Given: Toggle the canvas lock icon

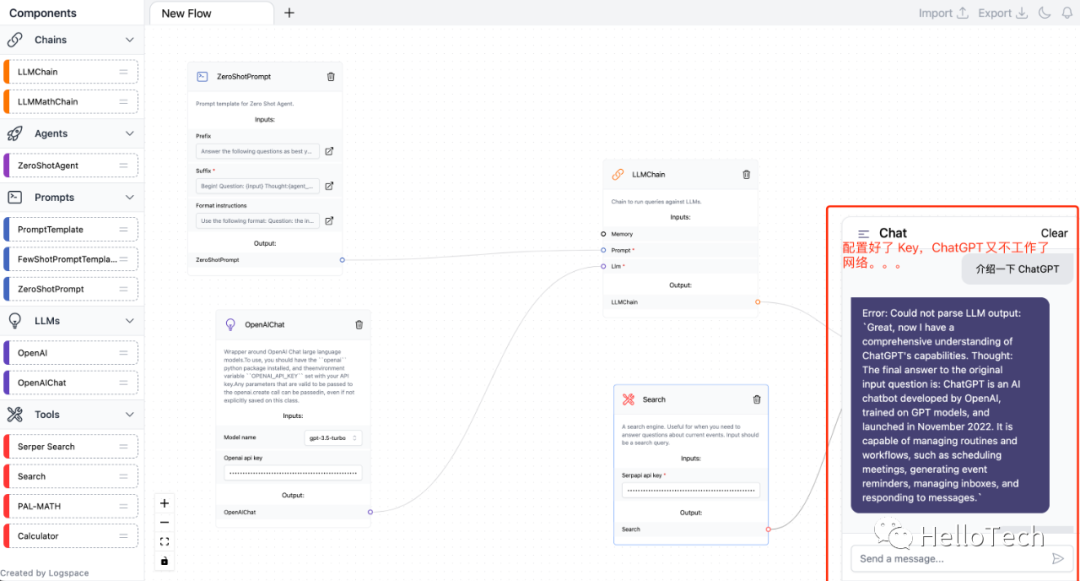Looking at the screenshot, I should click(164, 561).
